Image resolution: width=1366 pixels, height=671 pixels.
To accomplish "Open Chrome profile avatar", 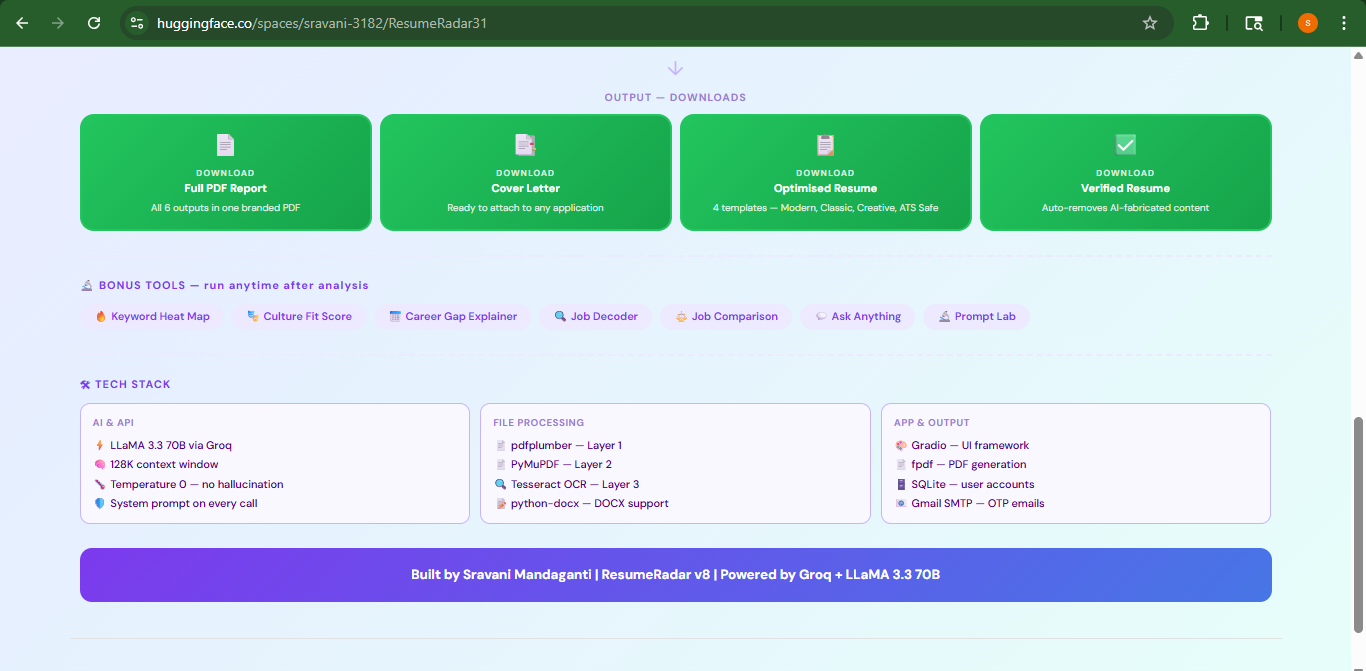I will click(1308, 22).
